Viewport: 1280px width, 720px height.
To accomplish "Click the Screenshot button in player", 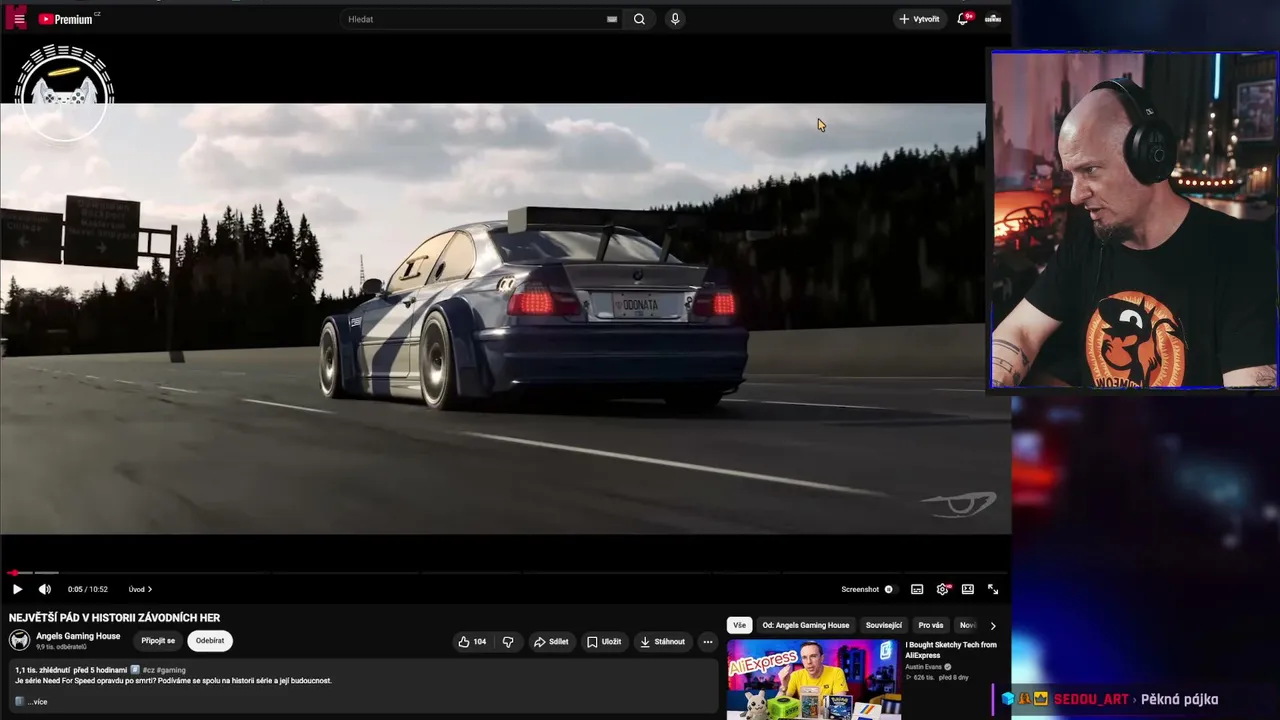I will (x=860, y=589).
